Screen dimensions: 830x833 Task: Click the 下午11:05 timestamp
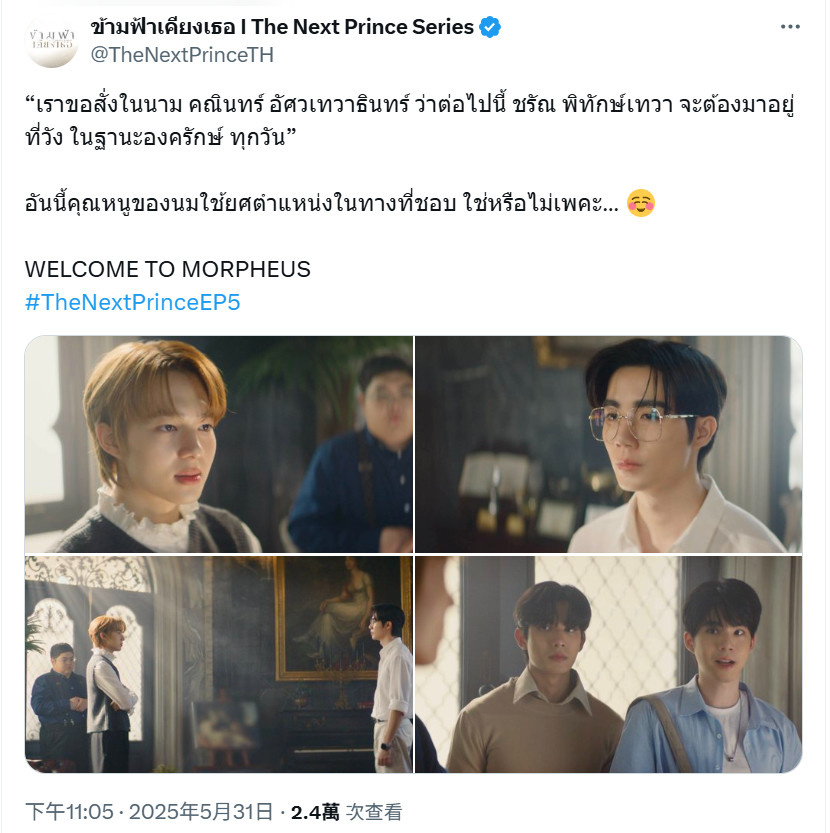click(x=69, y=812)
